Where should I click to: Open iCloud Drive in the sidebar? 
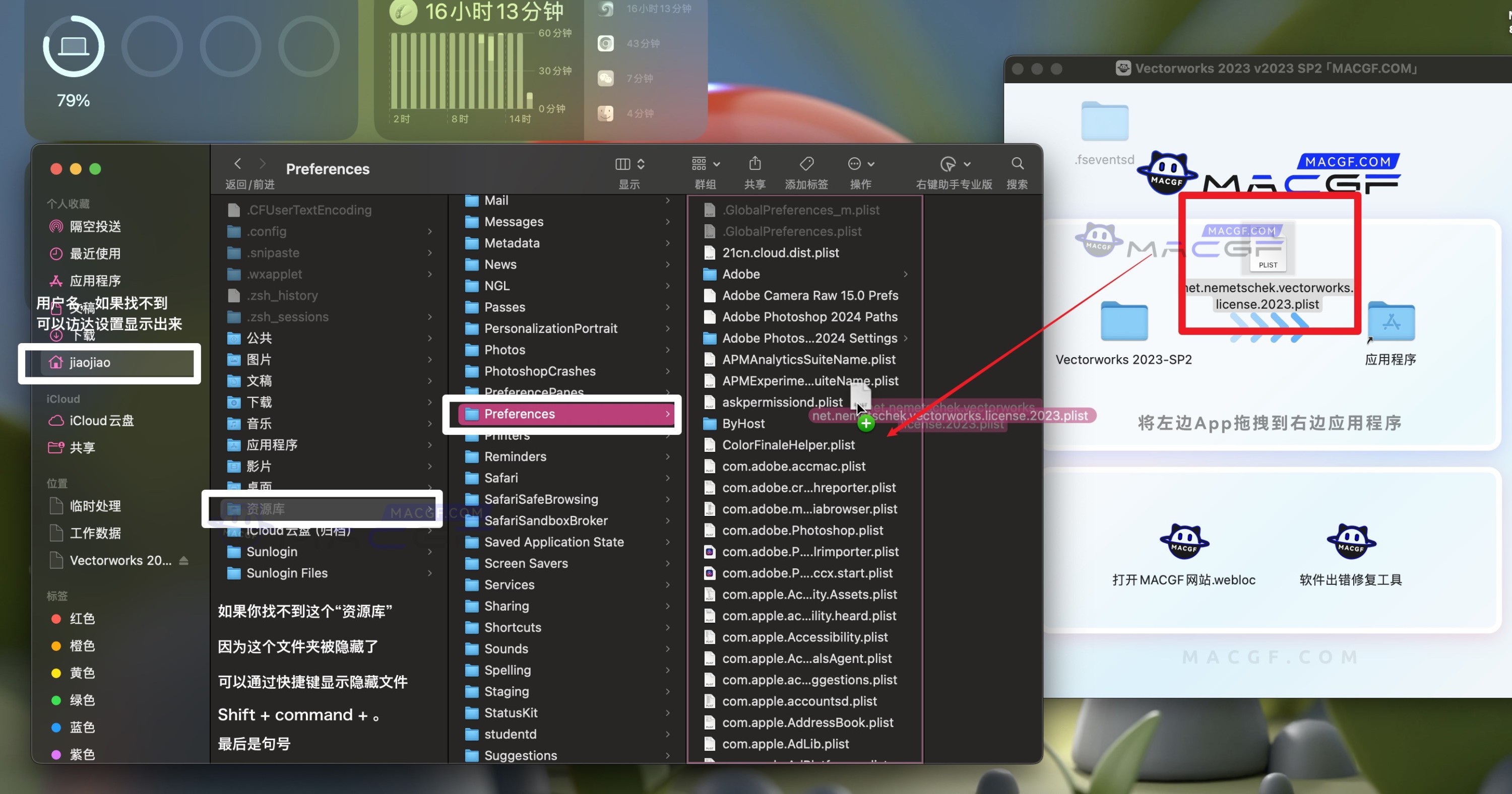(x=101, y=421)
